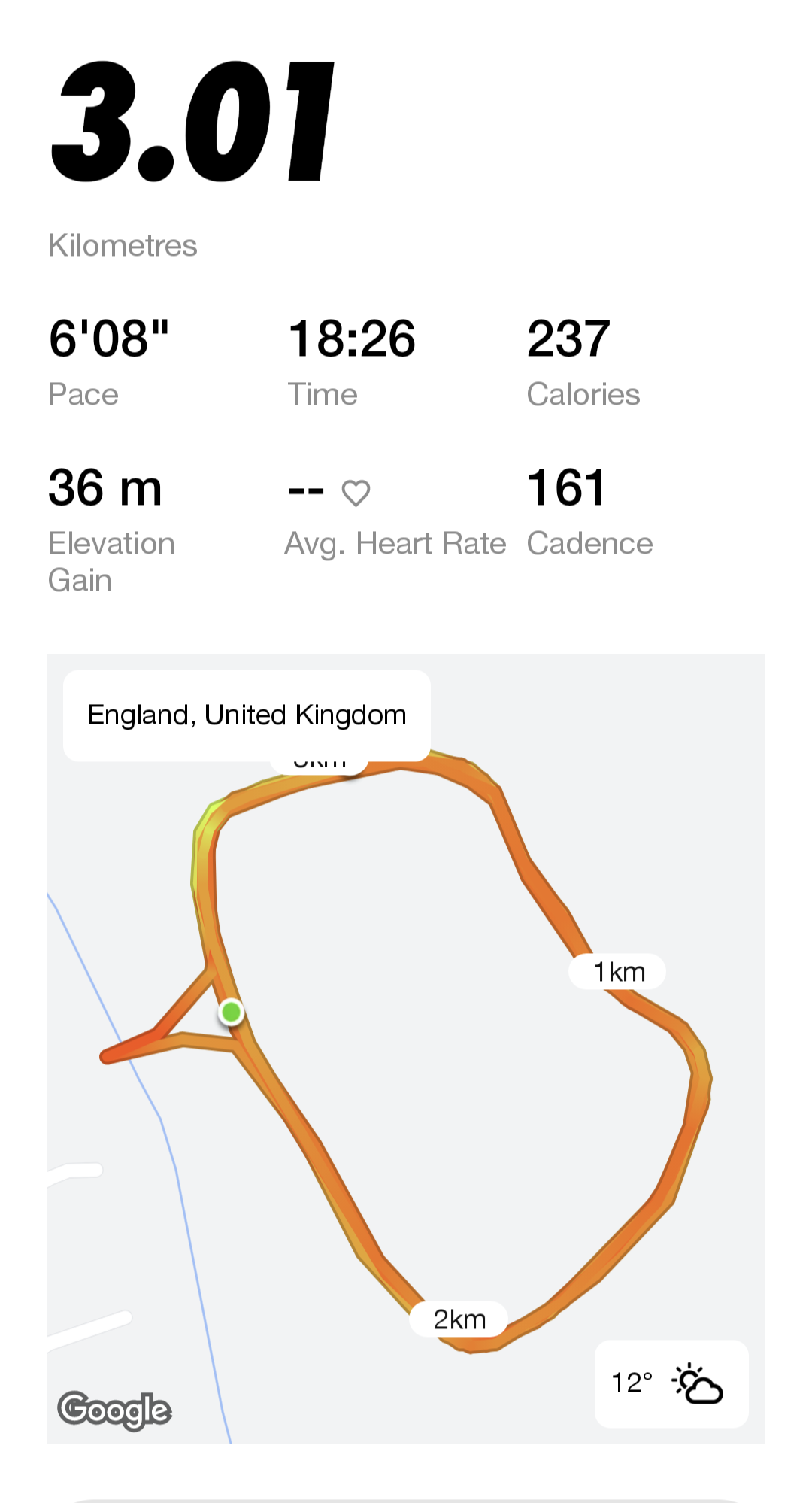Tap the 36 m elevation gain value
Image resolution: width=812 pixels, height=1503 pixels.
click(x=105, y=487)
